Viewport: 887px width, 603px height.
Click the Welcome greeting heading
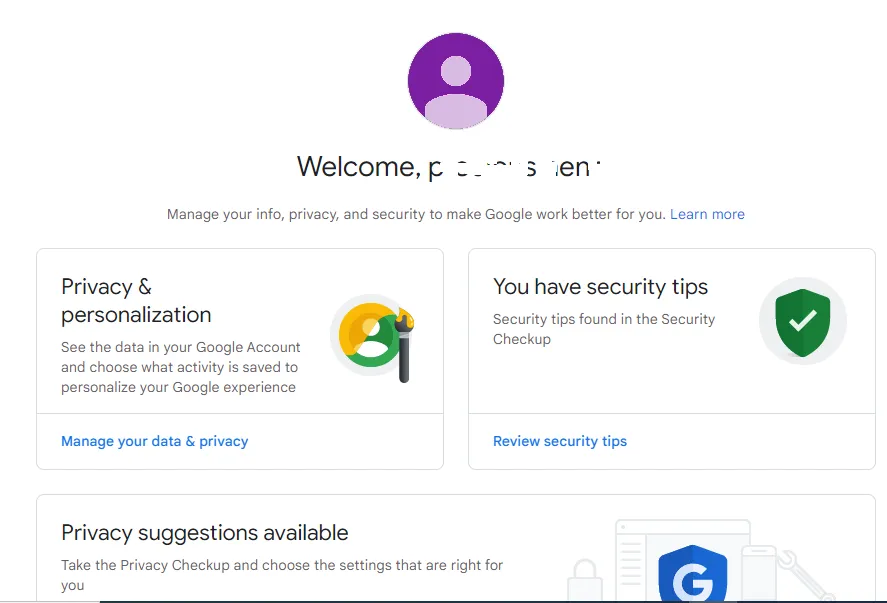tap(449, 167)
